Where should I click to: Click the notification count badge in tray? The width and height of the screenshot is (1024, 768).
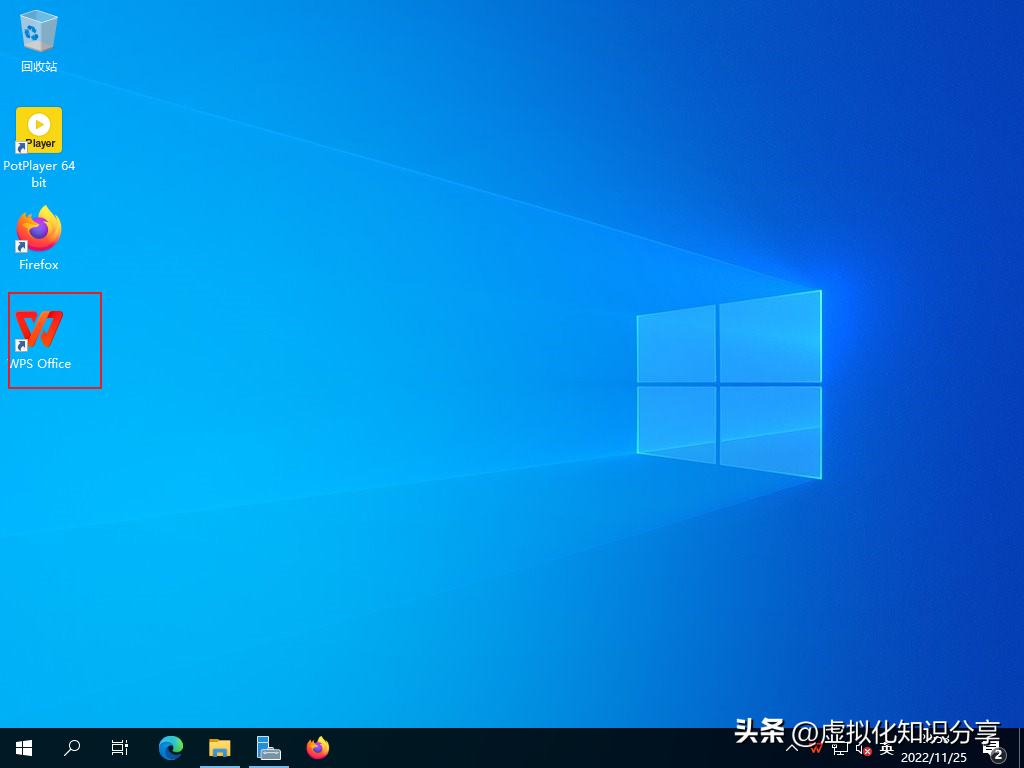tap(997, 753)
